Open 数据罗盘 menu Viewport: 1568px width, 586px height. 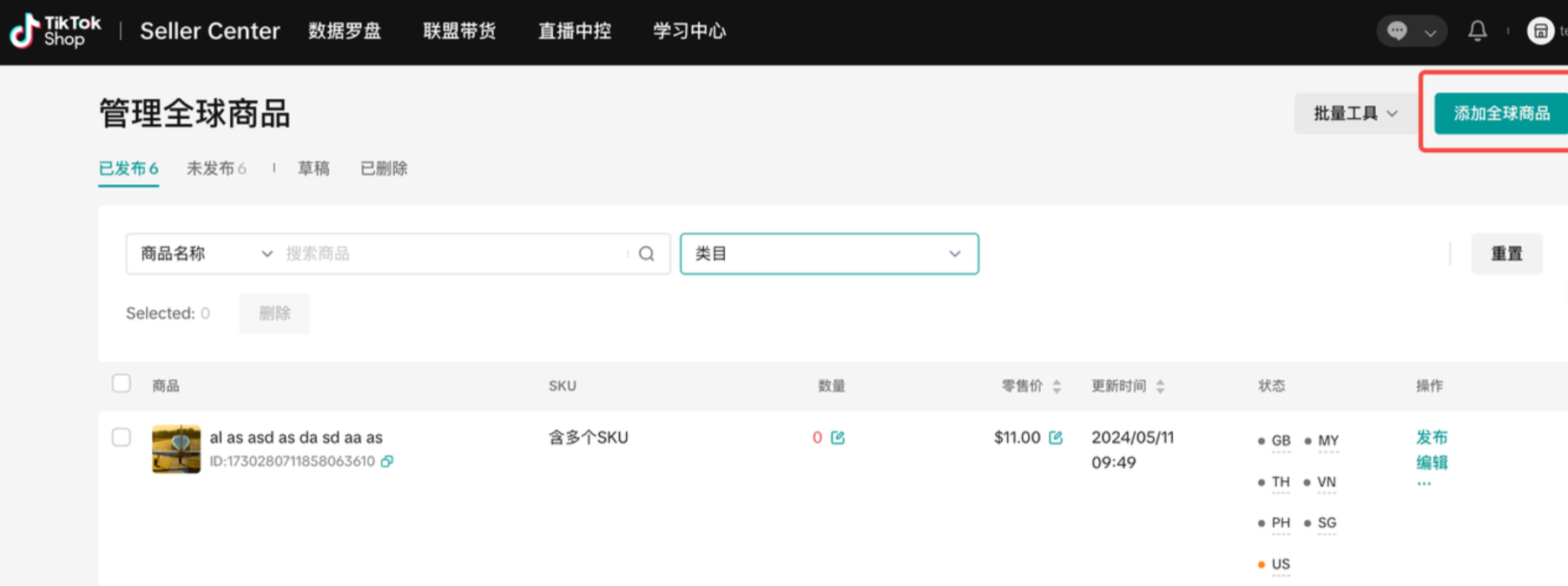[x=345, y=31]
